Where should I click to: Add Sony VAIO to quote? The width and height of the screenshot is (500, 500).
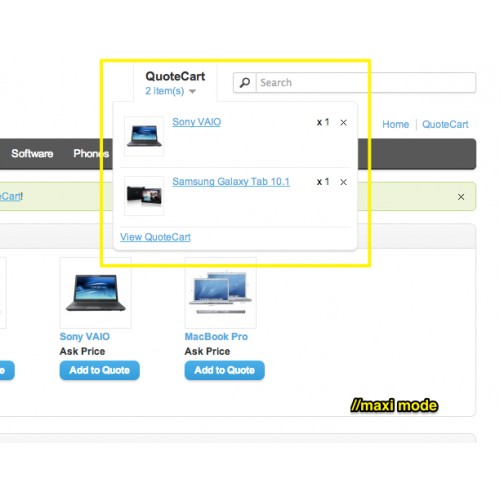(x=100, y=370)
